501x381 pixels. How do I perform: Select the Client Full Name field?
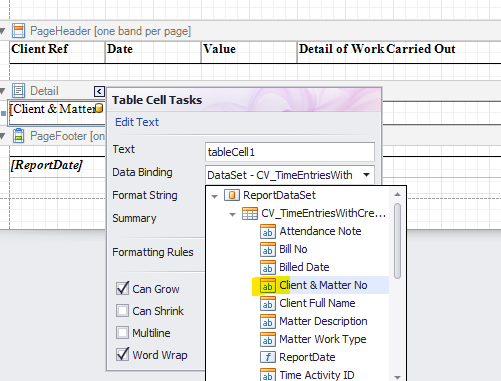pos(317,303)
